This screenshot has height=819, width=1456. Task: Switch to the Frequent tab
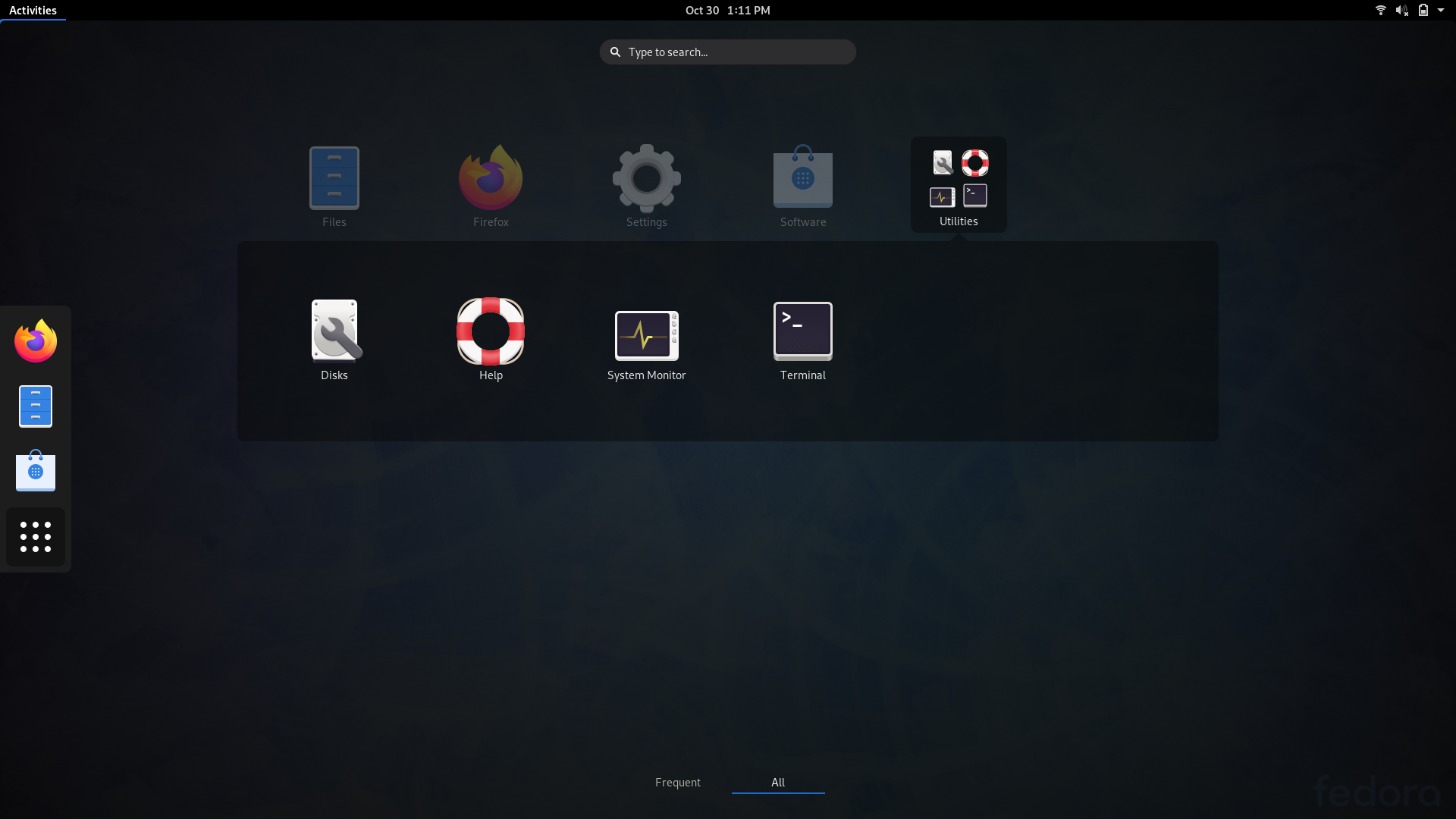[678, 783]
